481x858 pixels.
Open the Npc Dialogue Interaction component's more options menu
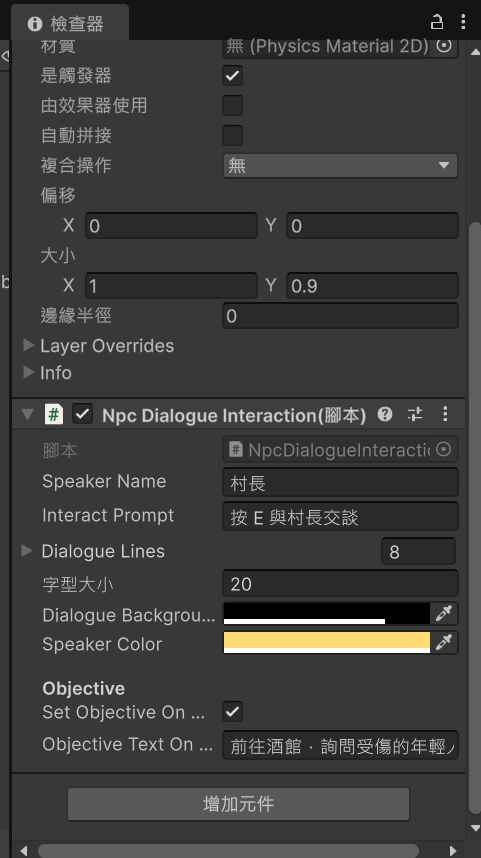(x=445, y=414)
